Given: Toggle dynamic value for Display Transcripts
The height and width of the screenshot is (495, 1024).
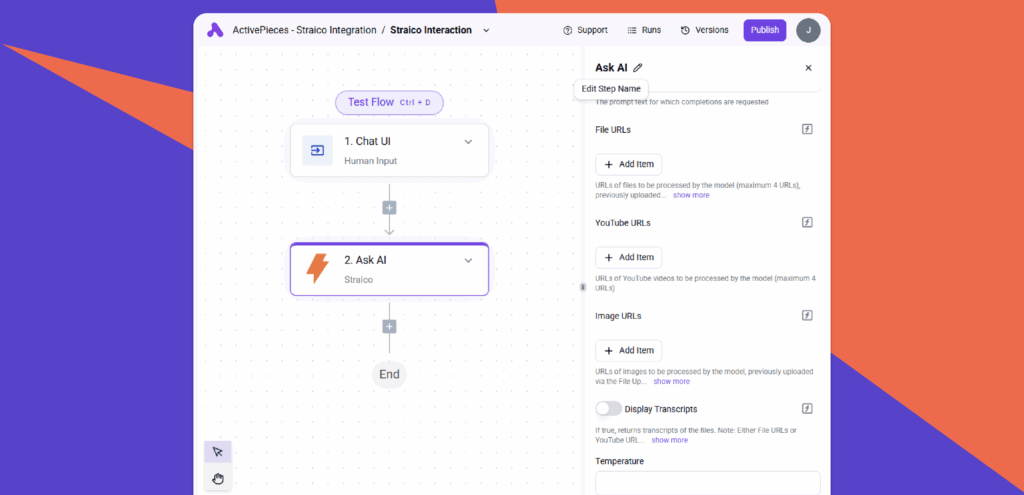Looking at the screenshot, I should point(807,409).
